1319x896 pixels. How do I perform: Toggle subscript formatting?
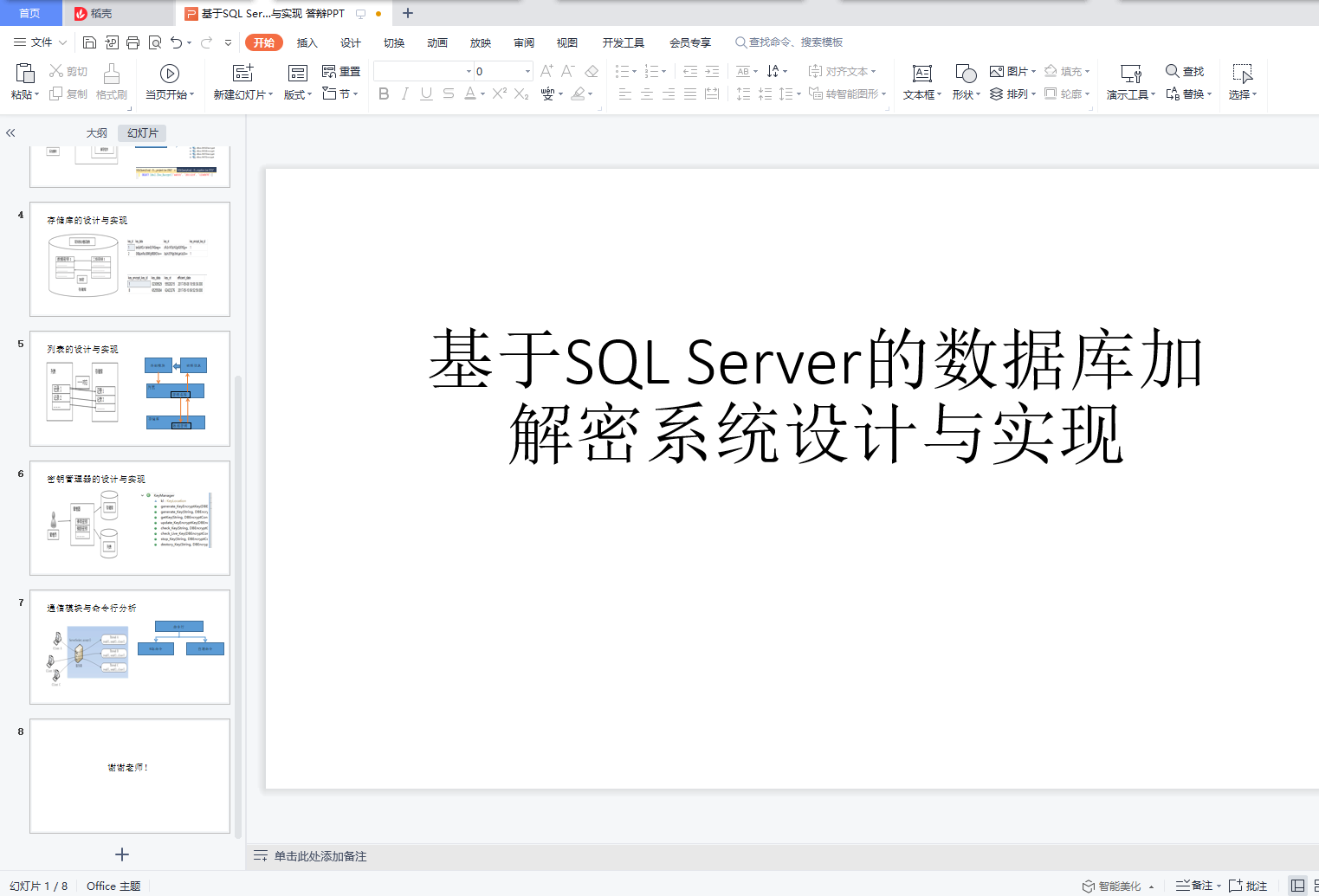coord(521,93)
